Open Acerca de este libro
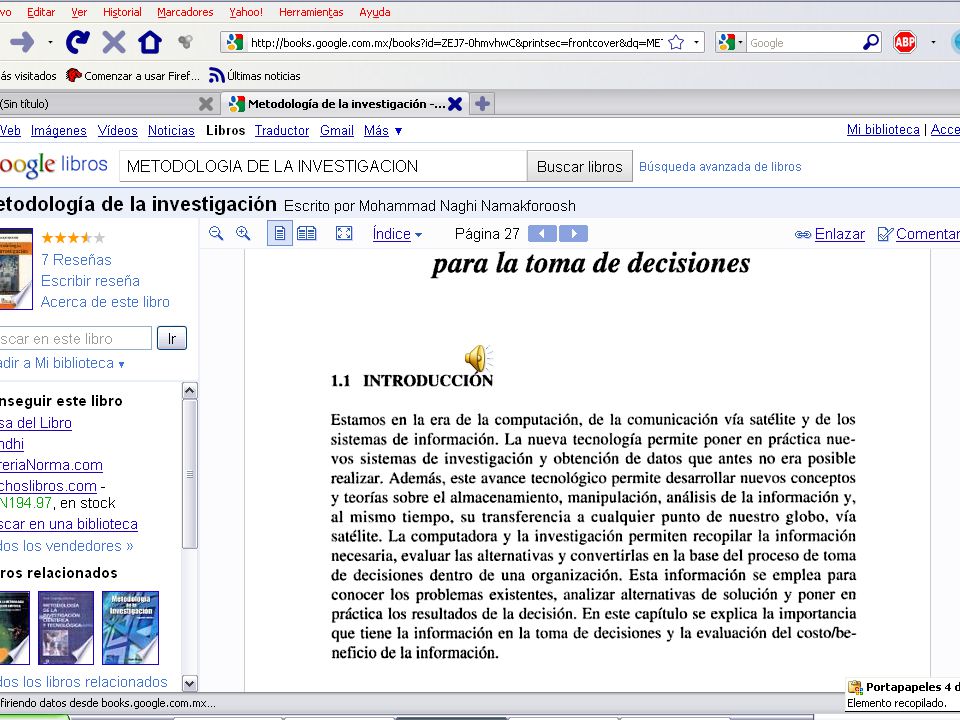 pyautogui.click(x=105, y=302)
